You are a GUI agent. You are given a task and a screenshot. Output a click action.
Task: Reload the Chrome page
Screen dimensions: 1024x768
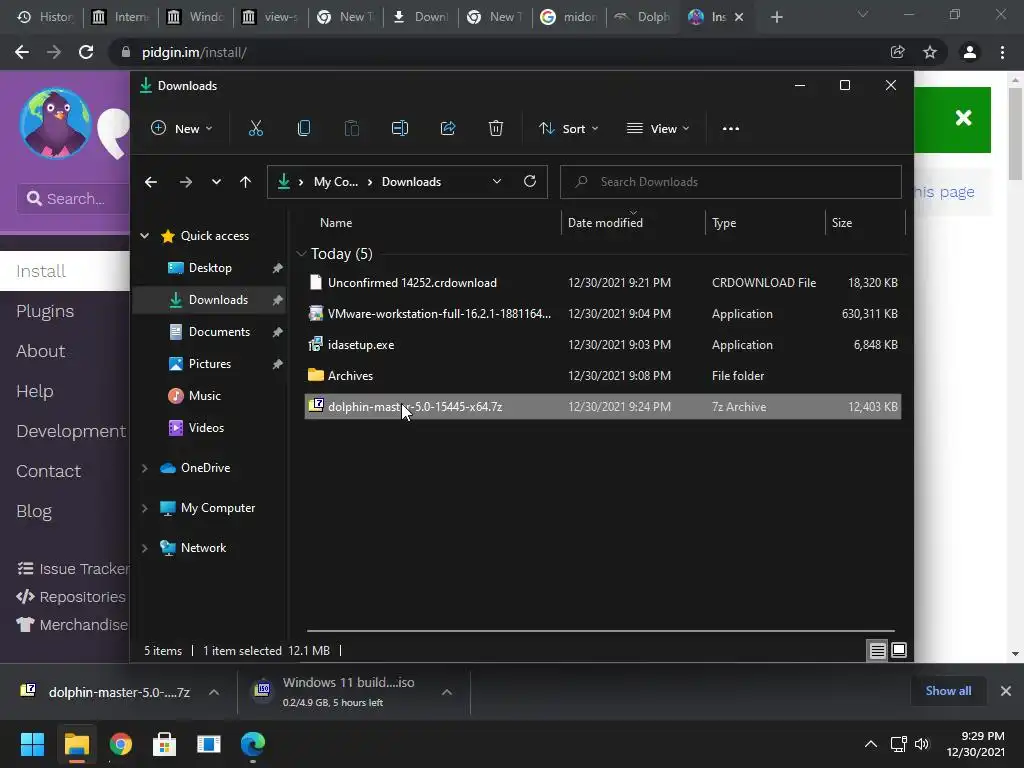[86, 52]
